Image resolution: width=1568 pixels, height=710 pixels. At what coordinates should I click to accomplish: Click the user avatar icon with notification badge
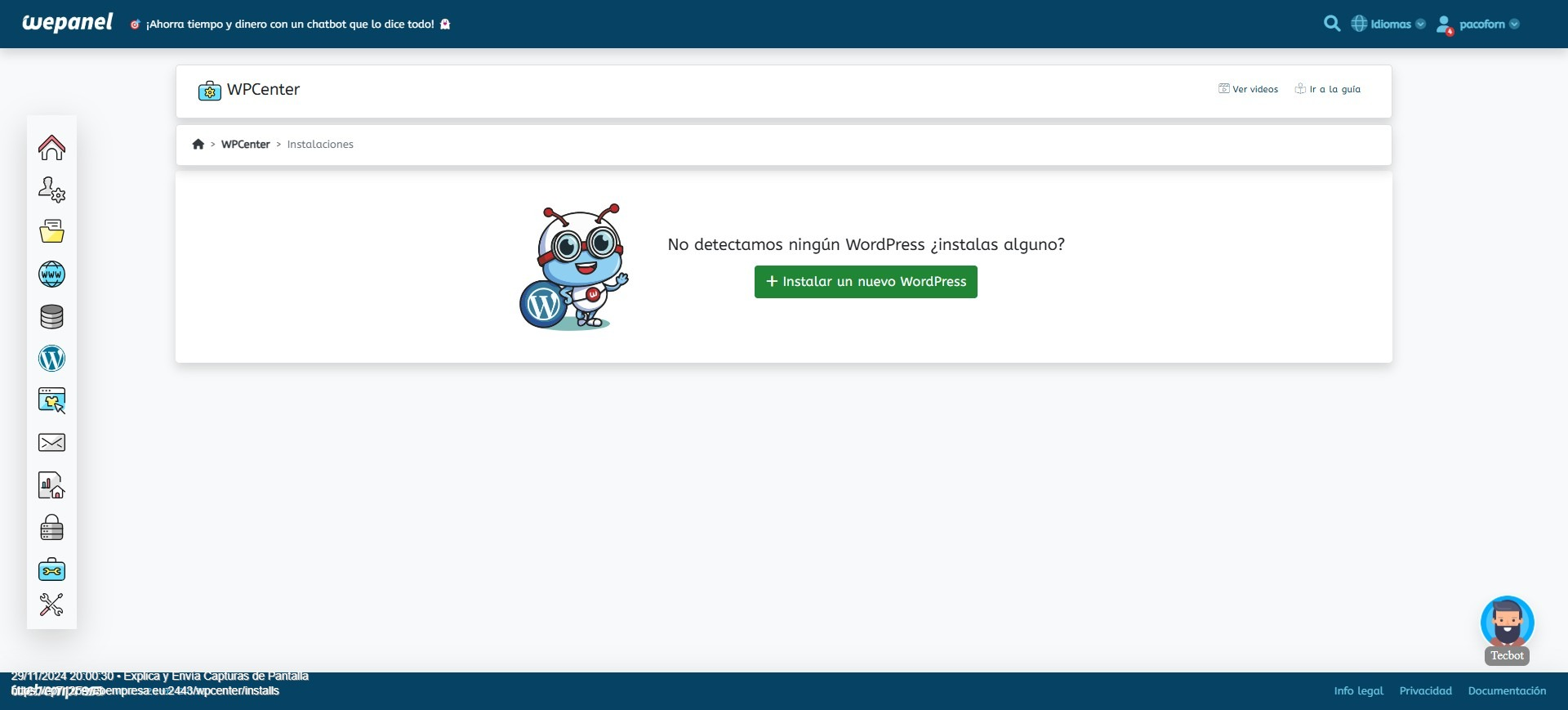tap(1445, 25)
